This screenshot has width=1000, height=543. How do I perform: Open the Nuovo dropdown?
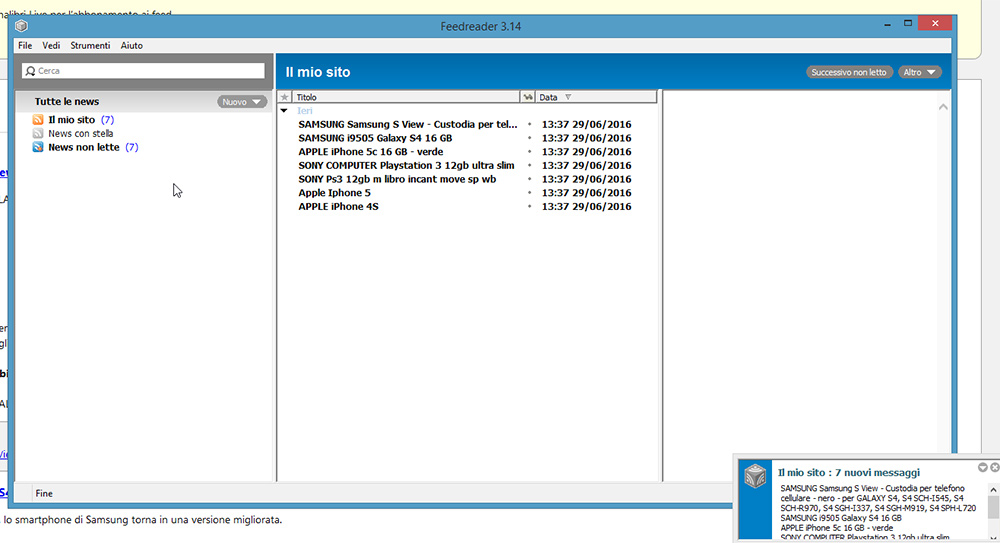(242, 101)
